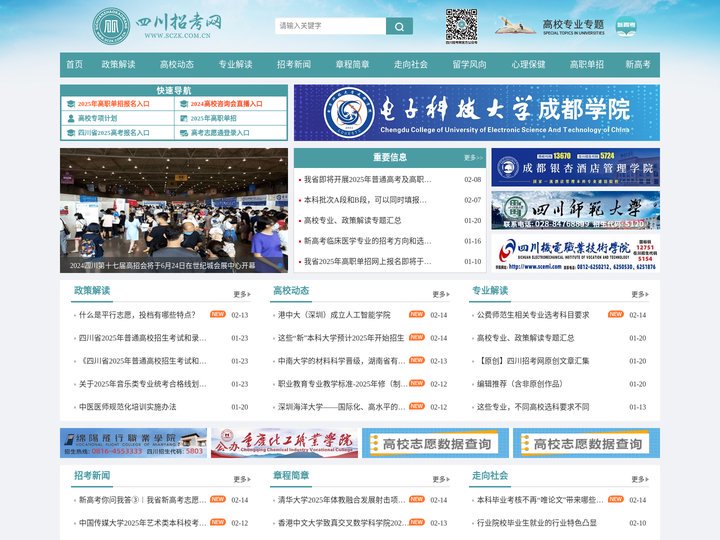This screenshot has height=540, width=720.
Task: Open 绵阳飞行职业学院 banner
Action: coord(133,443)
